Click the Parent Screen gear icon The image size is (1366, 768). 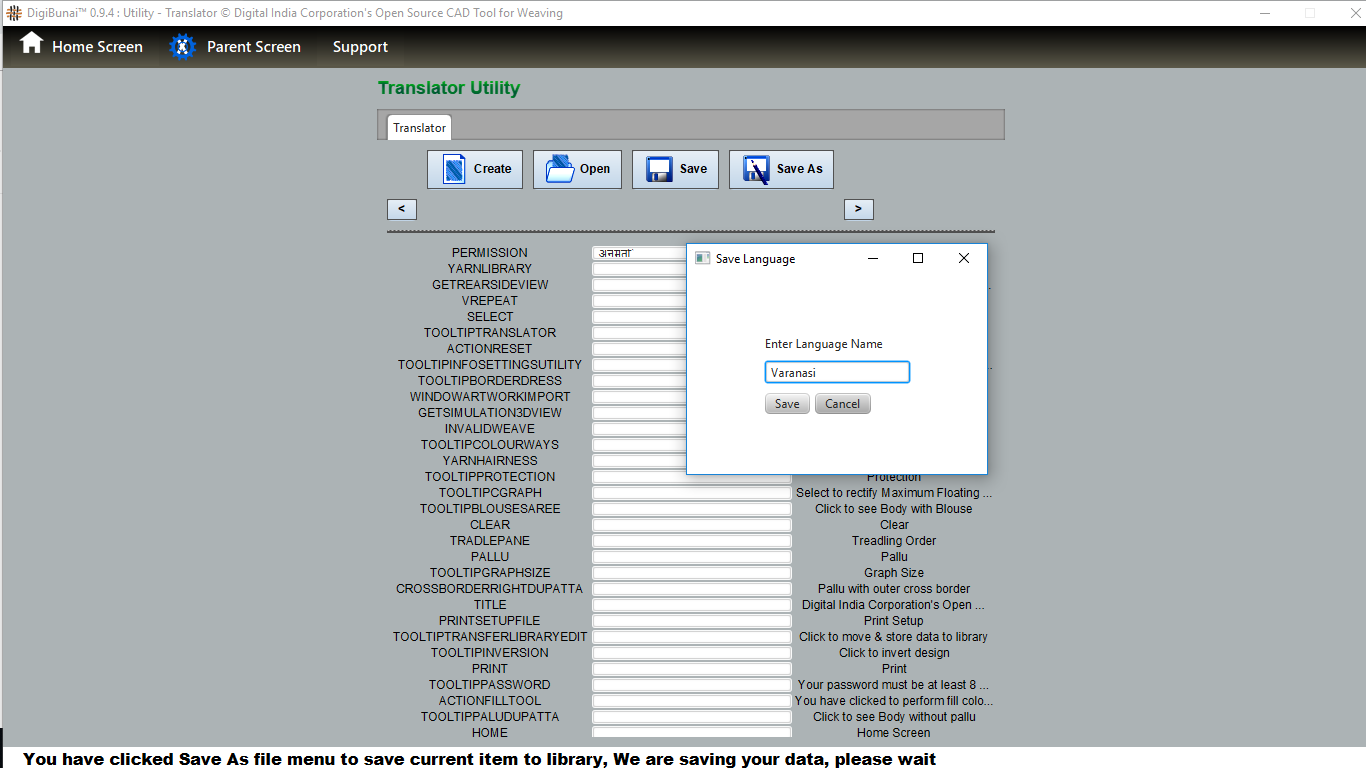click(182, 47)
